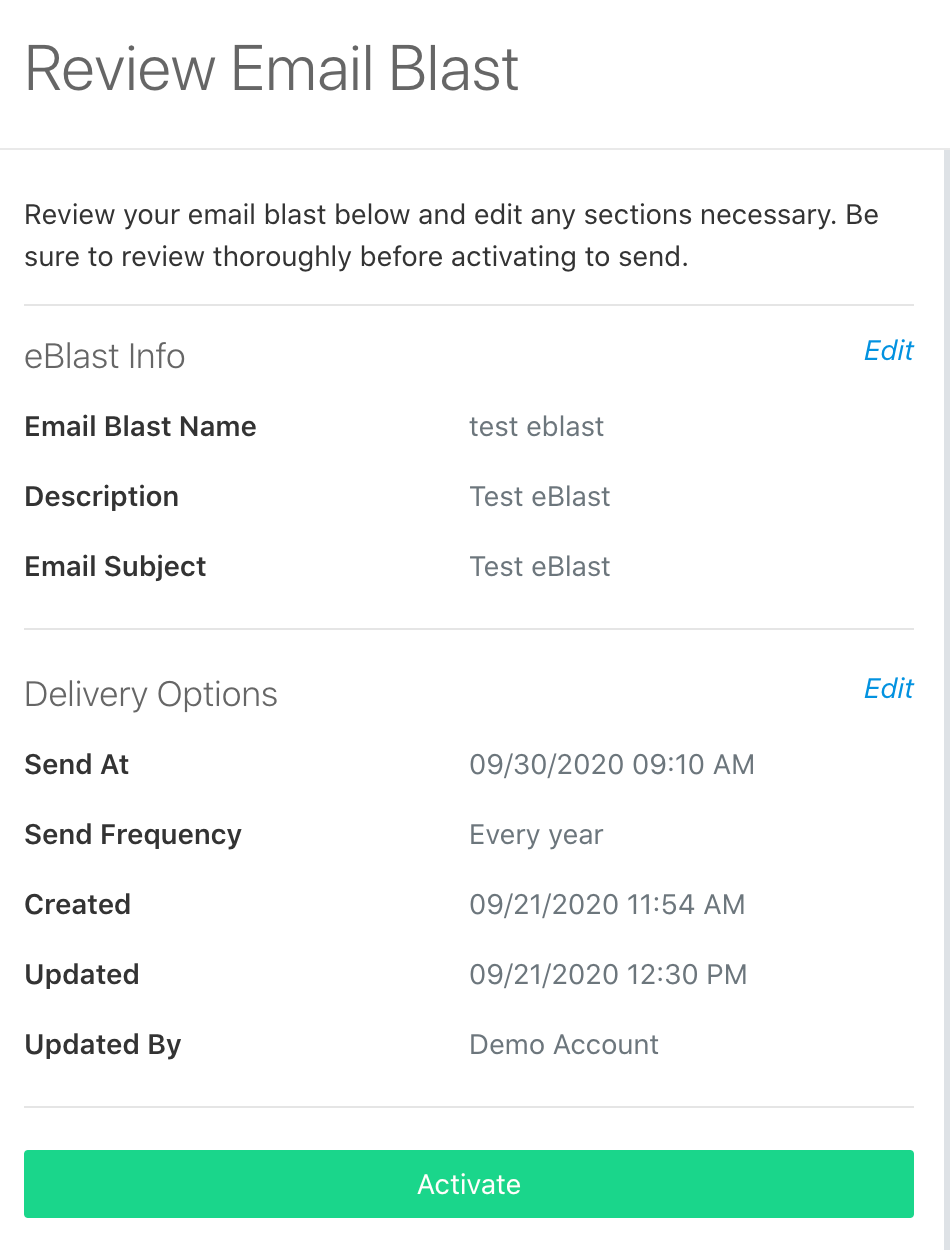Click Edit link for Delivery Options
This screenshot has width=950, height=1250.
point(888,688)
